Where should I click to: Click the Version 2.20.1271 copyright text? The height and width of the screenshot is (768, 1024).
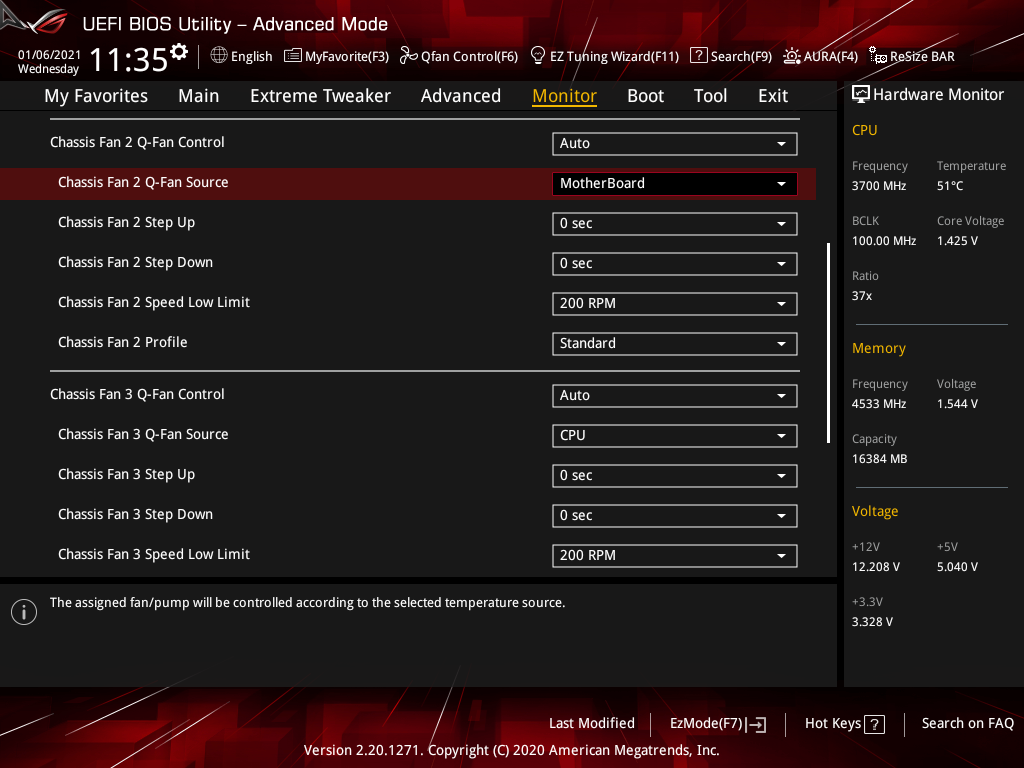[511, 750]
